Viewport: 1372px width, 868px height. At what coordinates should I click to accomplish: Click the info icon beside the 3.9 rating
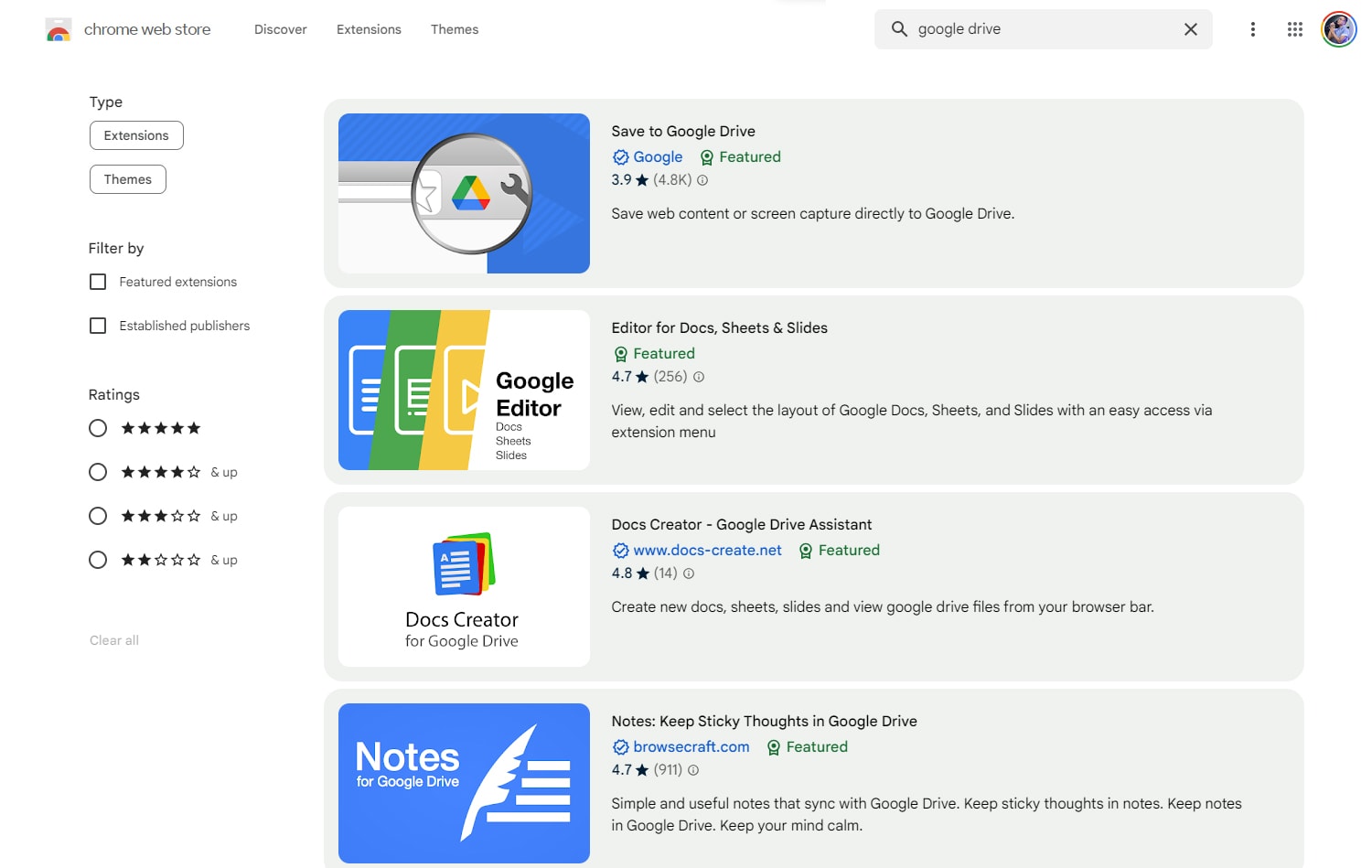click(702, 180)
